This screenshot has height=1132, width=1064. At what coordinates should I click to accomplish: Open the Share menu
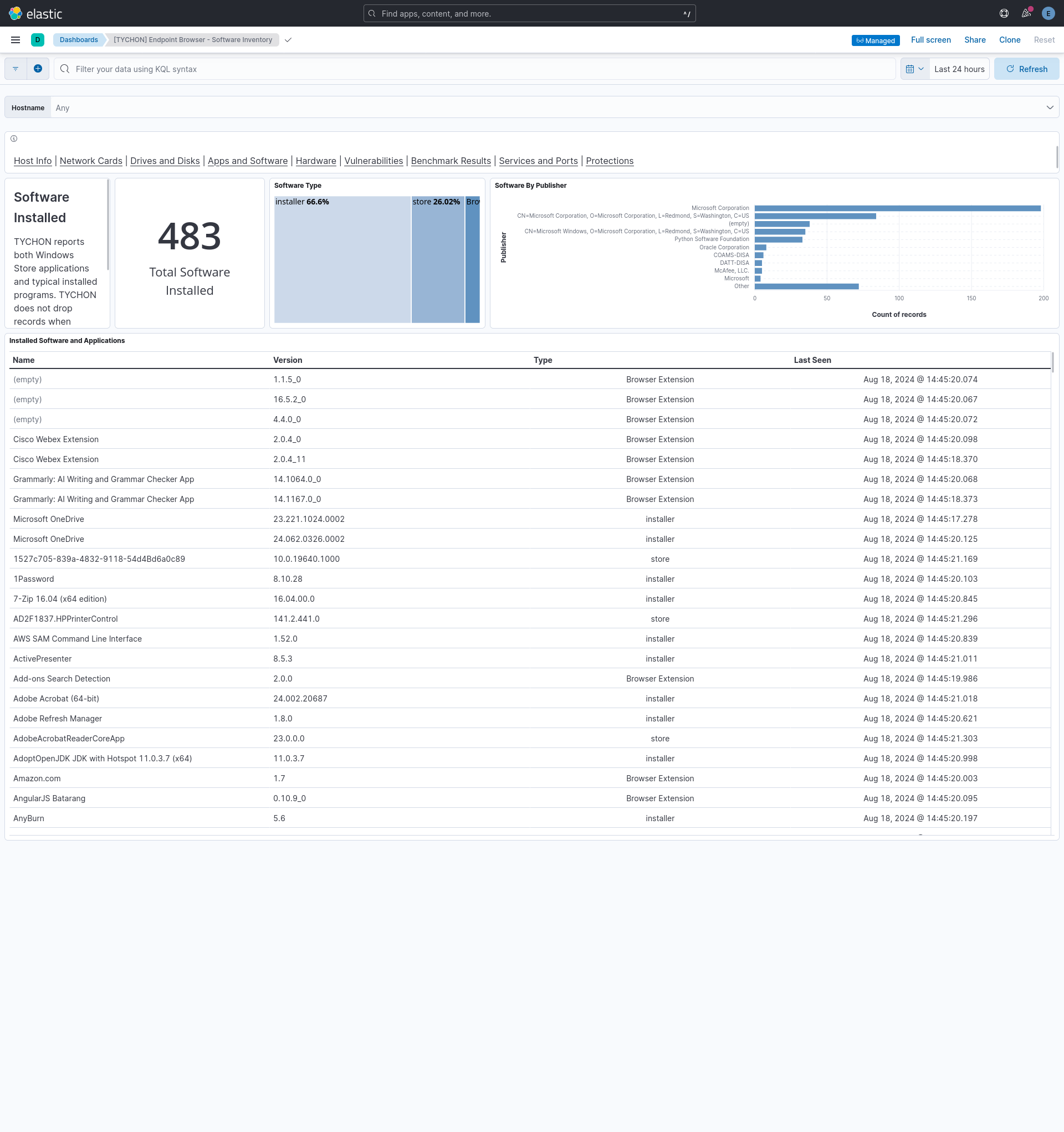975,40
